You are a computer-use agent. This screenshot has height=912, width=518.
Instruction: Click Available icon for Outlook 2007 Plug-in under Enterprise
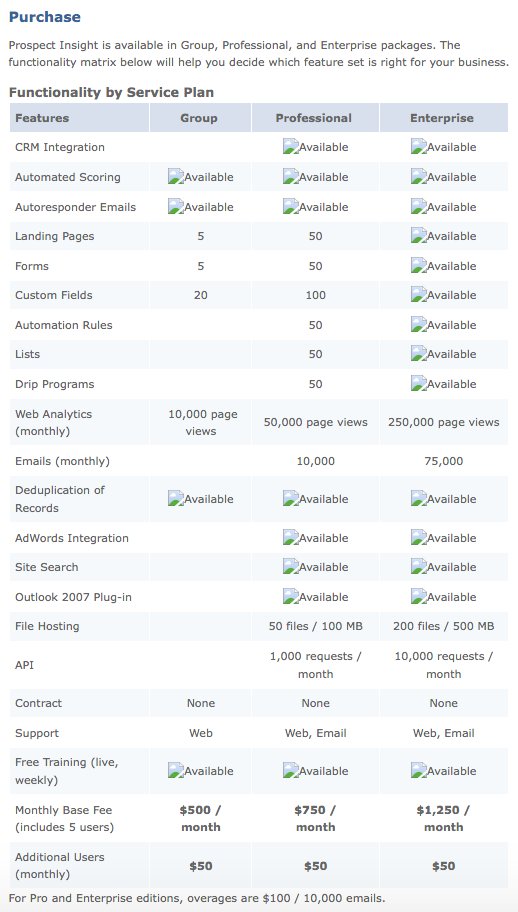444,597
